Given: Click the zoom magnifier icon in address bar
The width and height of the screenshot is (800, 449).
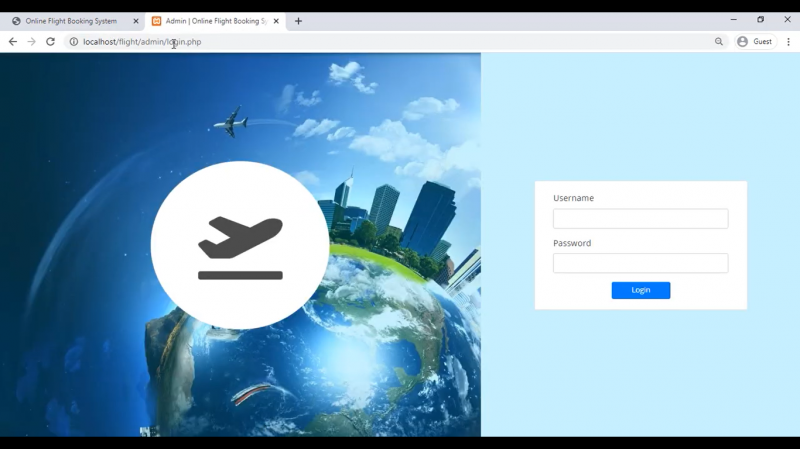Looking at the screenshot, I should (x=718, y=42).
